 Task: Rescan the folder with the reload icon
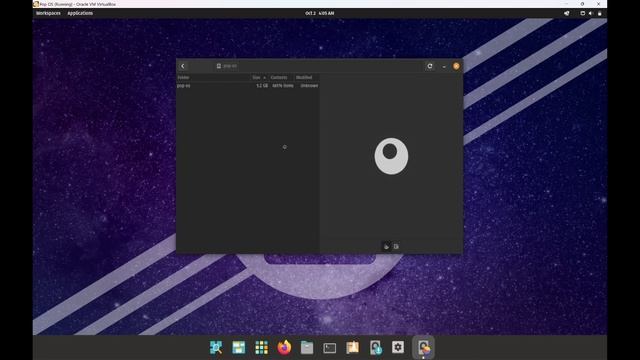[x=430, y=66]
